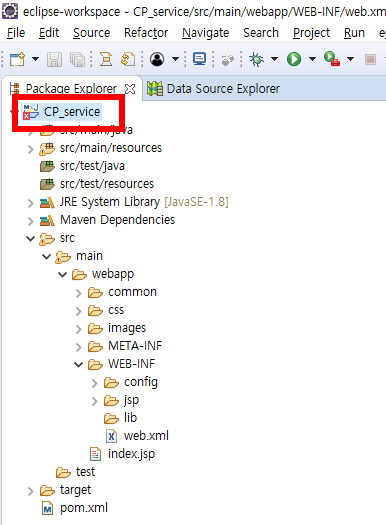Click the grey Stop square icon
386x525 pixels.
370,60
